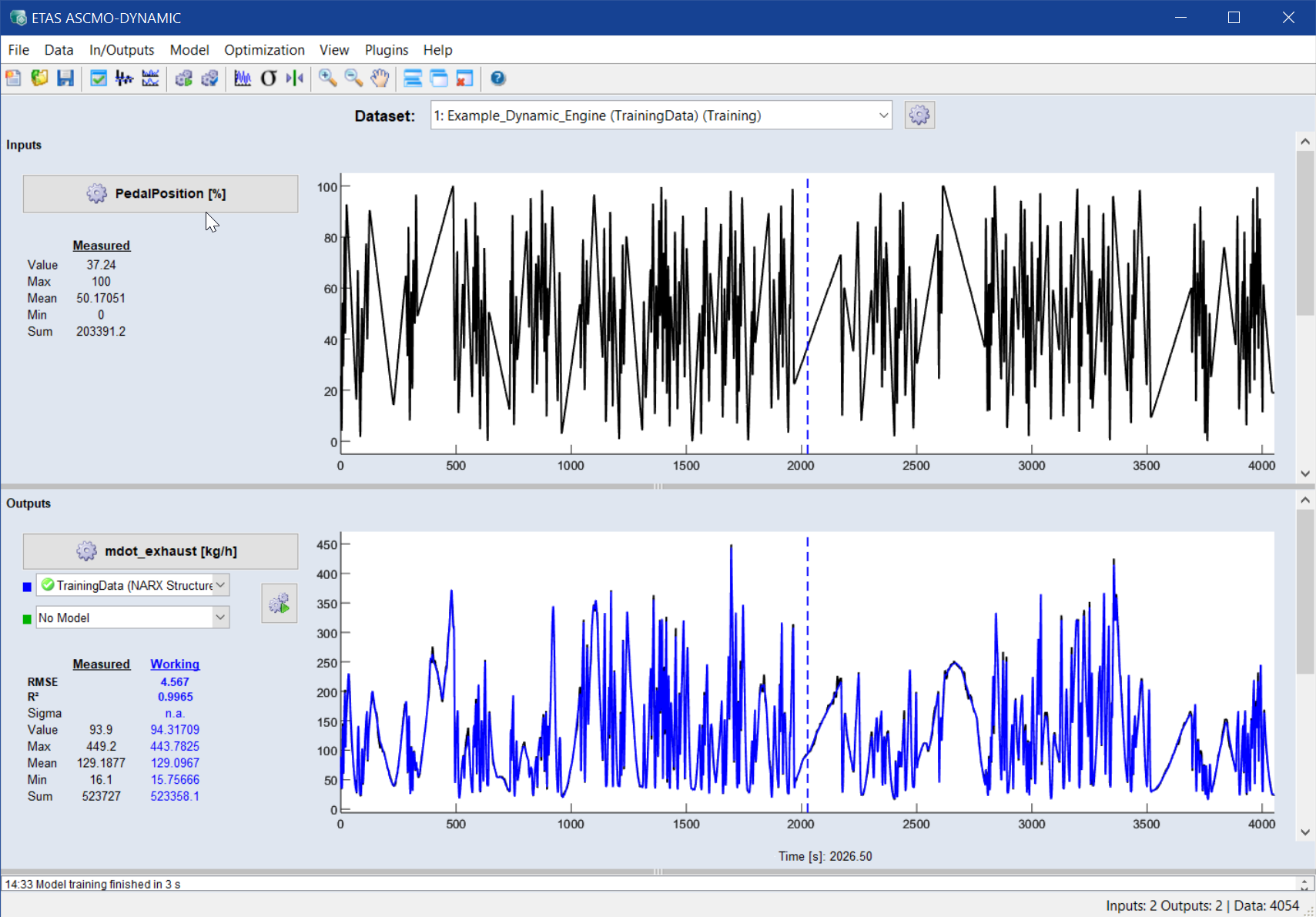Click the sigma symbol toolbar icon
1316x917 pixels.
point(269,78)
